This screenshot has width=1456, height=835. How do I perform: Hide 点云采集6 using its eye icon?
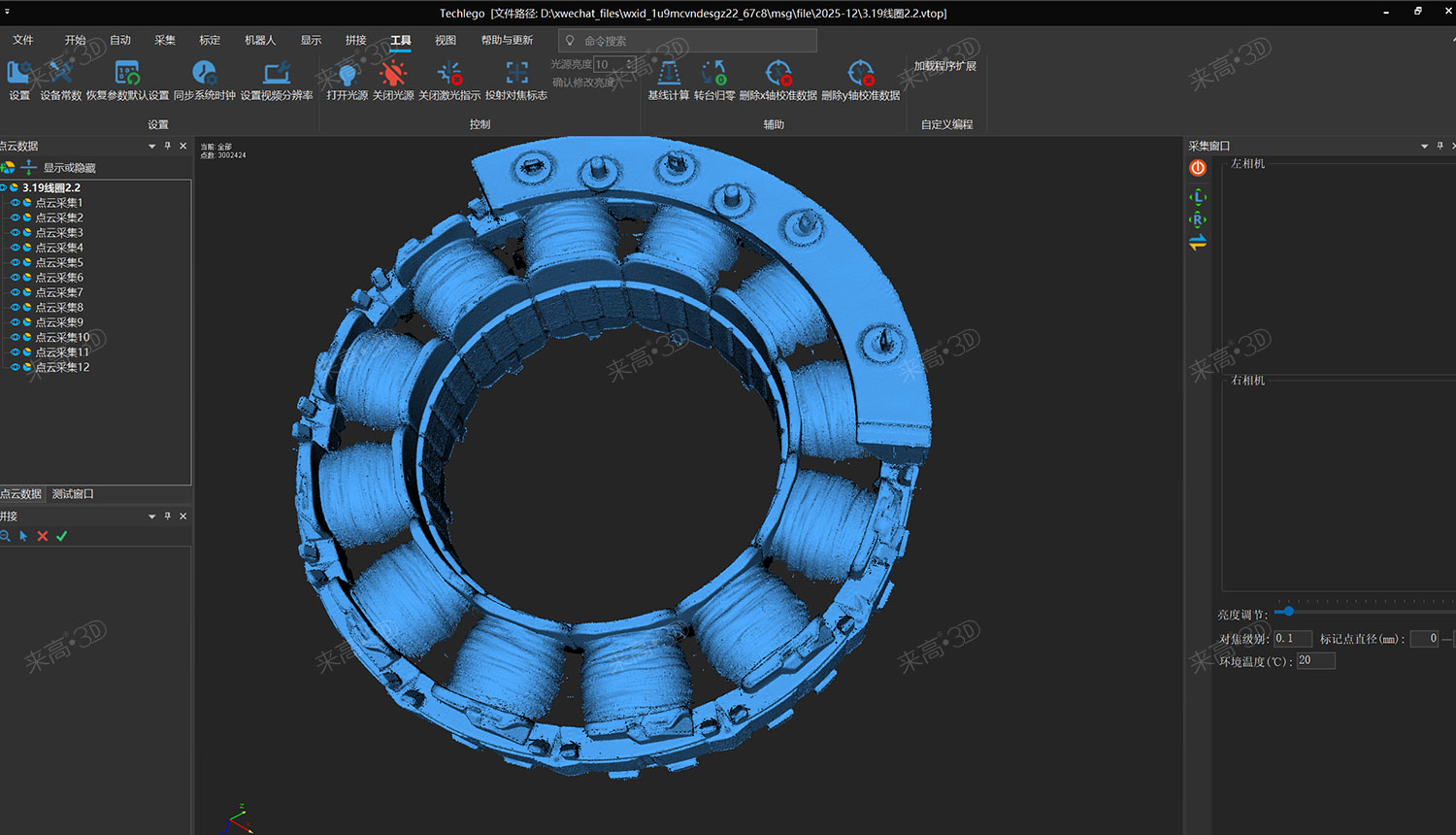coord(16,278)
